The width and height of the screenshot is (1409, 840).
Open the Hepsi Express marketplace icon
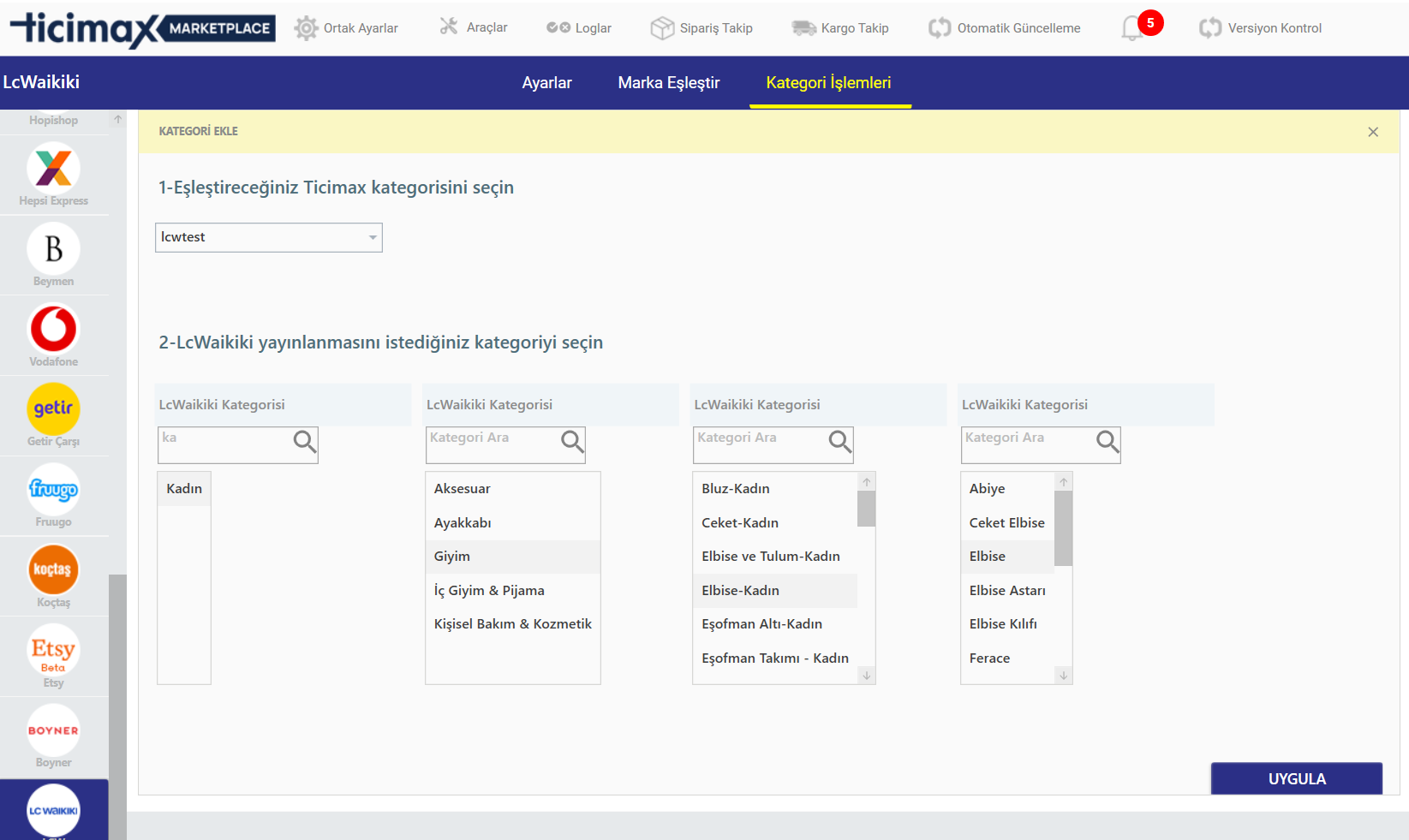(x=53, y=168)
